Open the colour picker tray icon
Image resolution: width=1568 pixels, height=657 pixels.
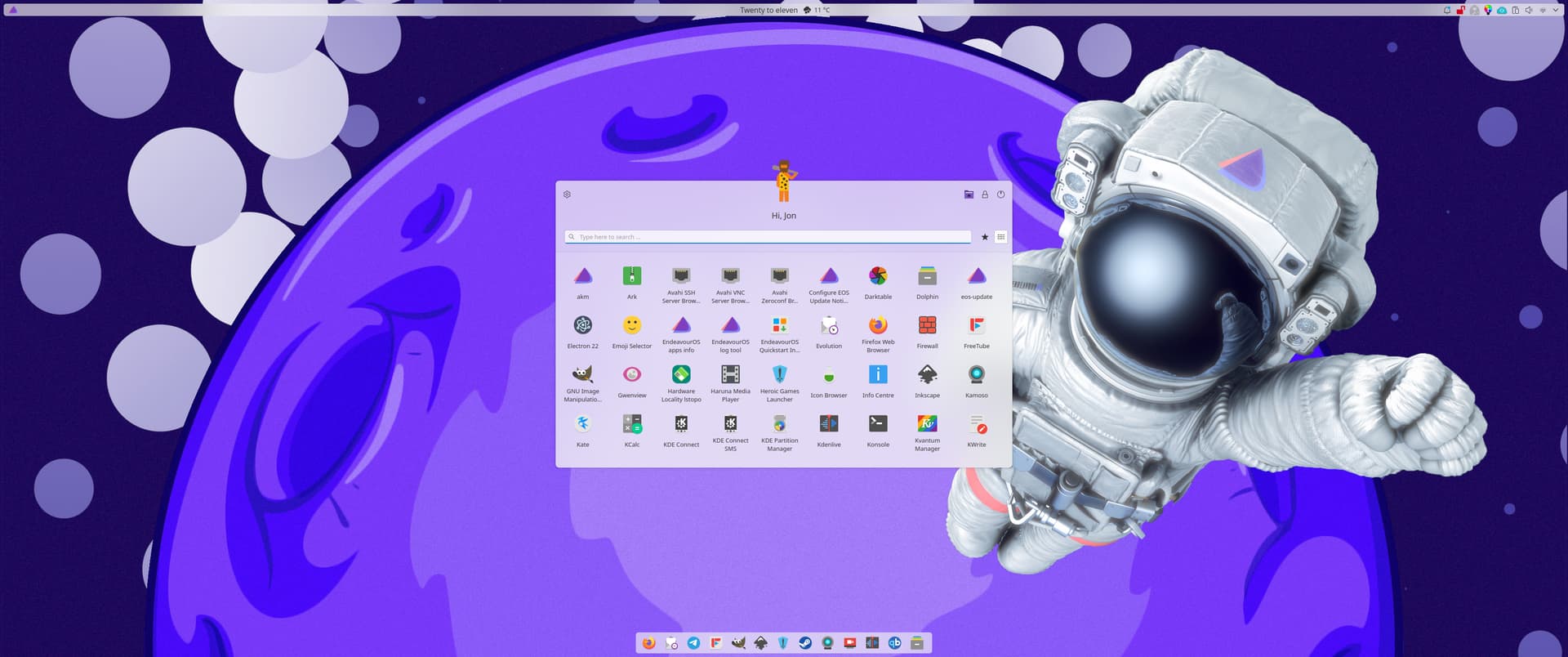(x=1488, y=10)
